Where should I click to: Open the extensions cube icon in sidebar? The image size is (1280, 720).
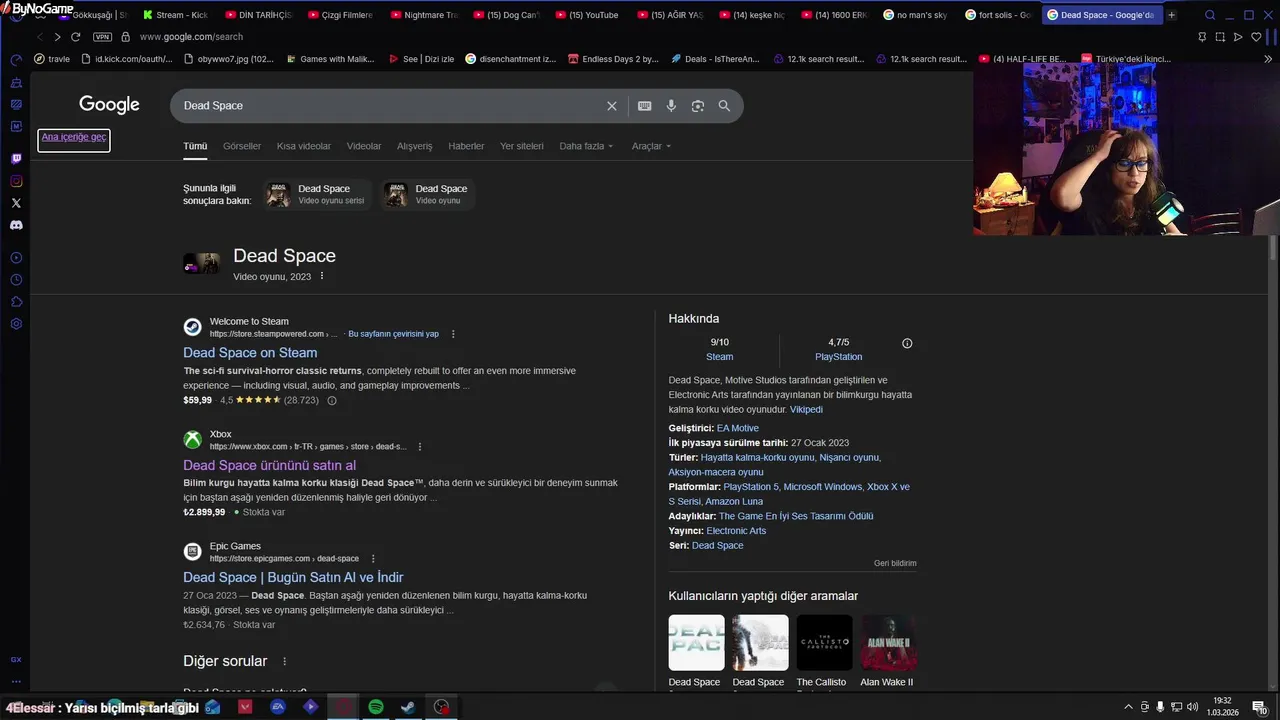tap(16, 302)
